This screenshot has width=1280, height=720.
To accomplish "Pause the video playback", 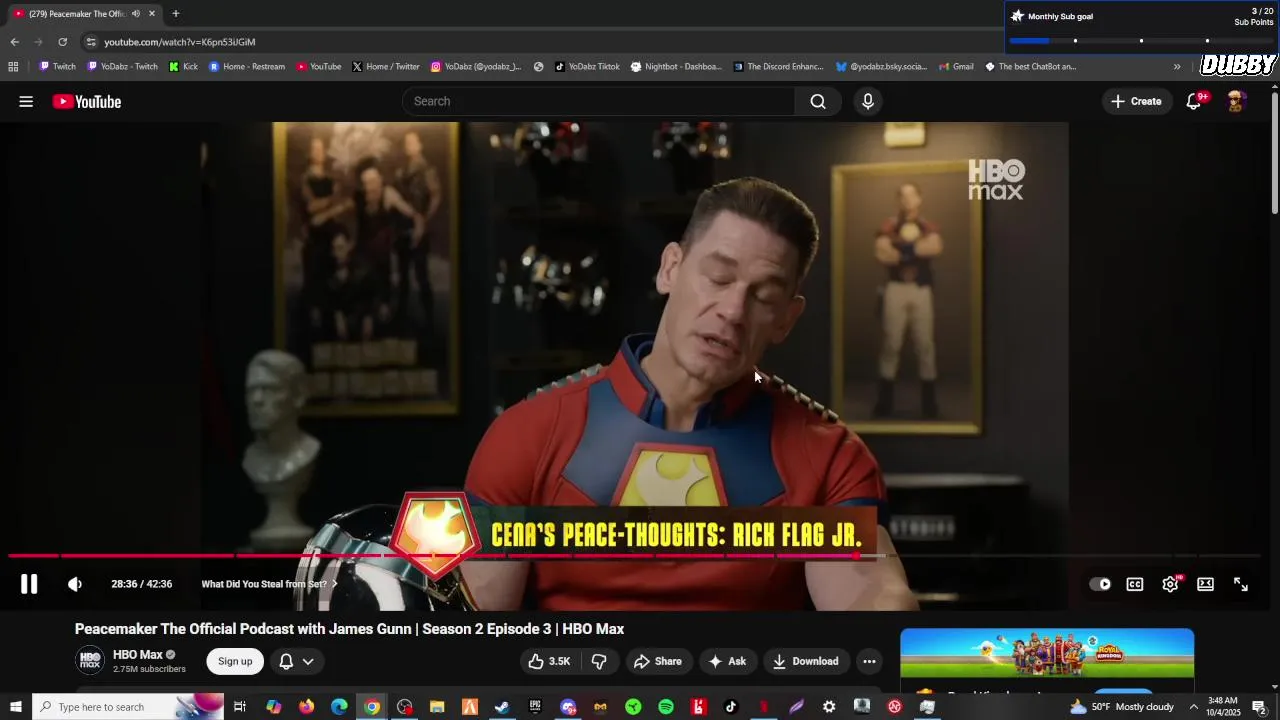I will (29, 584).
